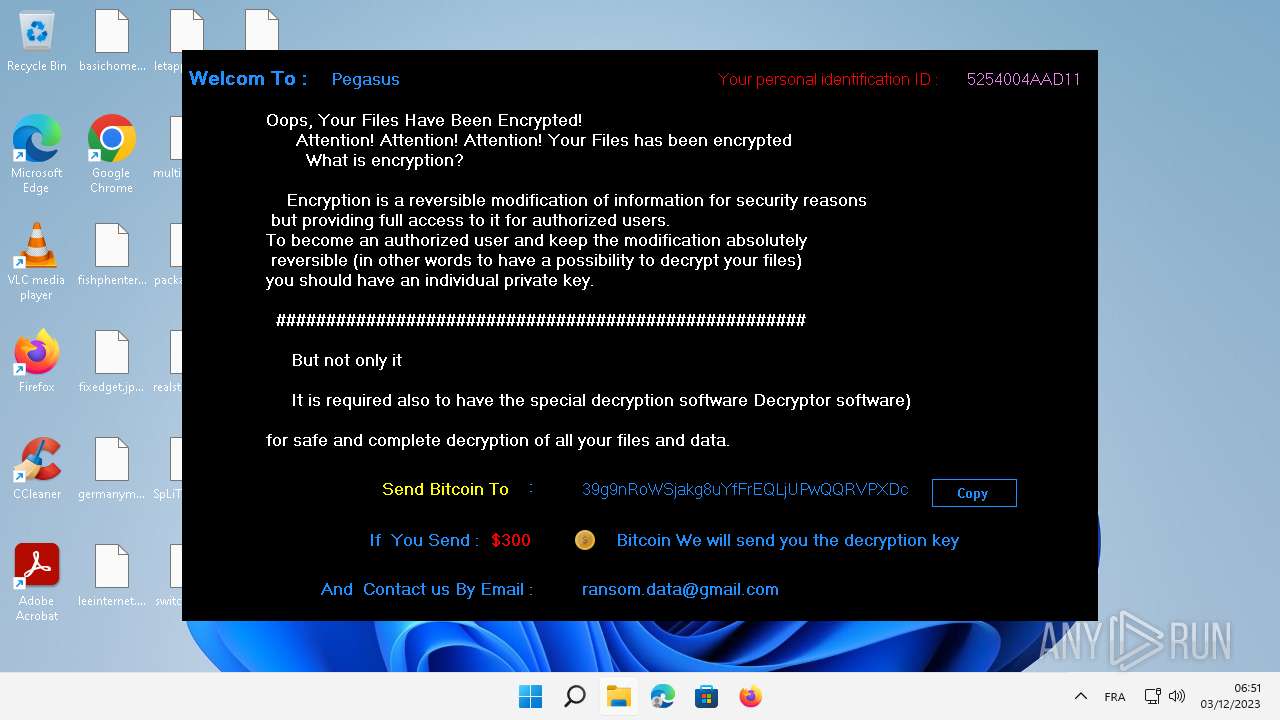Open clock showing 06:51 03/12/2023

coord(1230,696)
